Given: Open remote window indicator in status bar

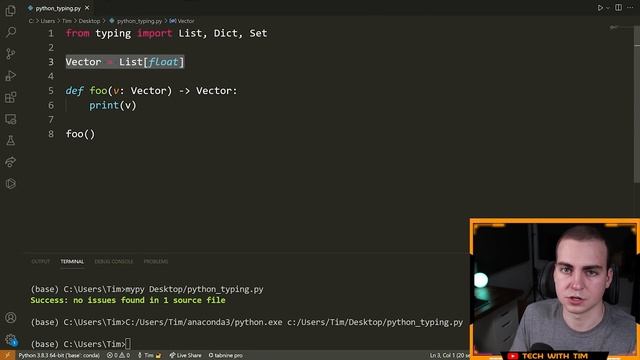Looking at the screenshot, I should (x=7, y=356).
